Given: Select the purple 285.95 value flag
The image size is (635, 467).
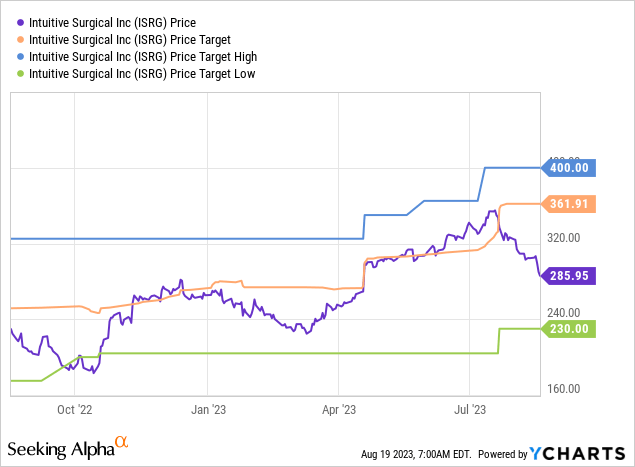Looking at the screenshot, I should pyautogui.click(x=568, y=273).
